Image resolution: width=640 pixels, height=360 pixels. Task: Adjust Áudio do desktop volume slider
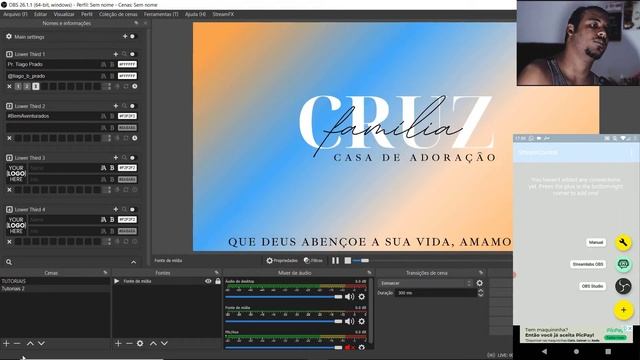[284, 297]
